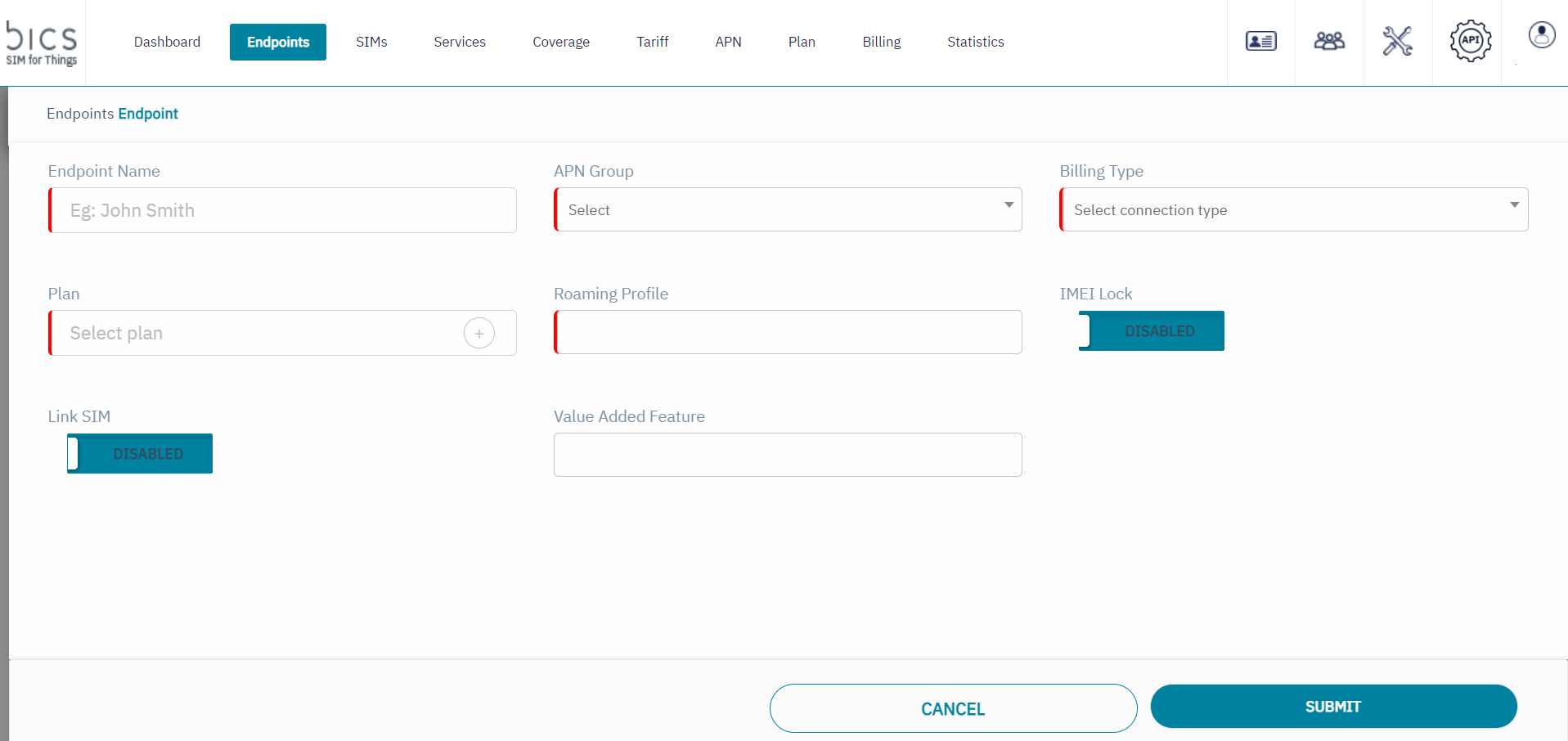Image resolution: width=1568 pixels, height=741 pixels.
Task: Go to the Dashboard tab
Action: pos(167,42)
